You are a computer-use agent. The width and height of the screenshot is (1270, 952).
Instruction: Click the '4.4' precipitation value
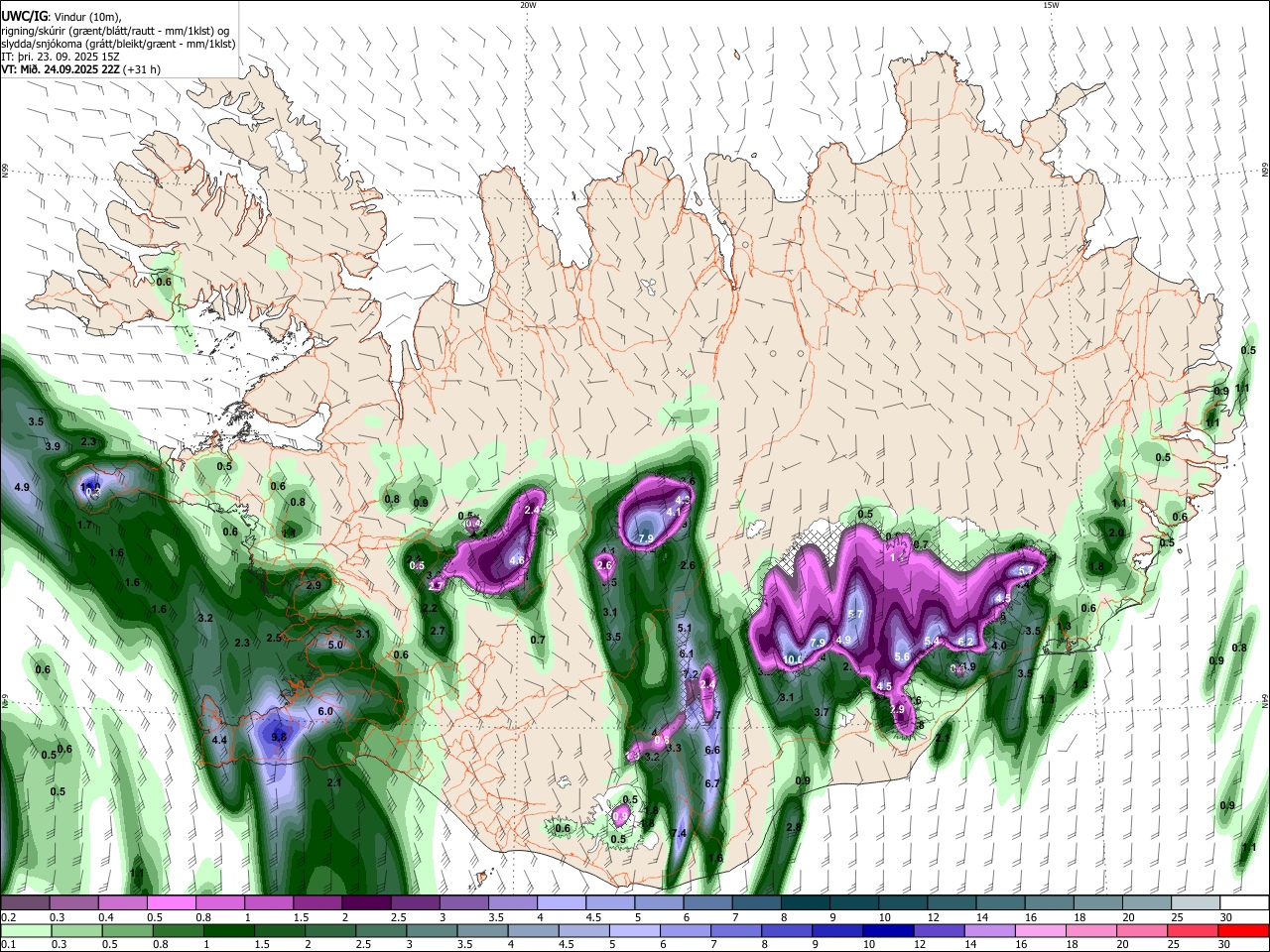click(220, 740)
